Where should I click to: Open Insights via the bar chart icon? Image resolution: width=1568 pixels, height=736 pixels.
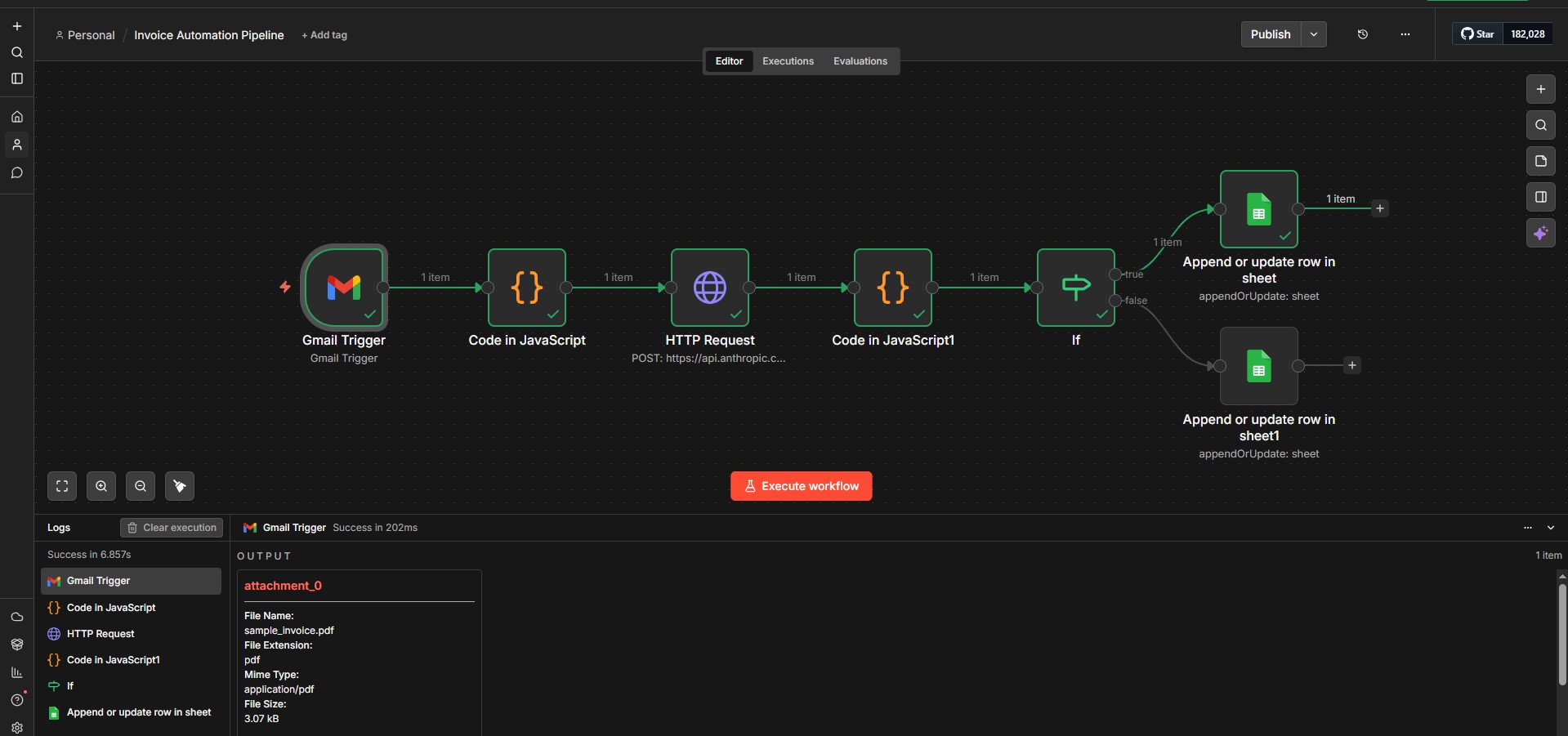[x=16, y=672]
